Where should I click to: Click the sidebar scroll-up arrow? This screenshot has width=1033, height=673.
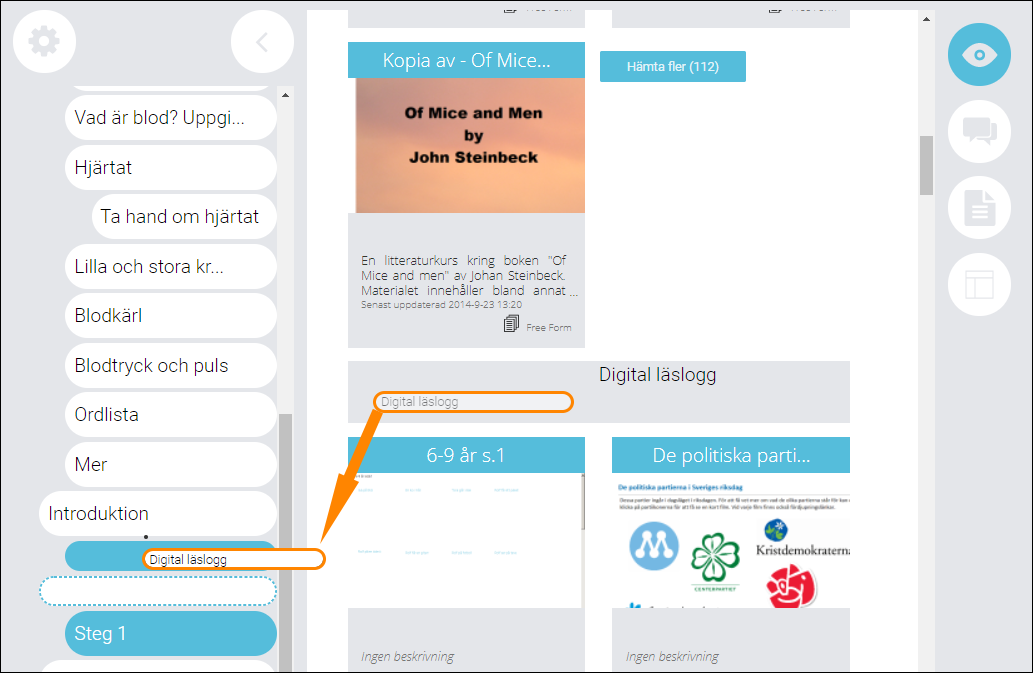[285, 95]
